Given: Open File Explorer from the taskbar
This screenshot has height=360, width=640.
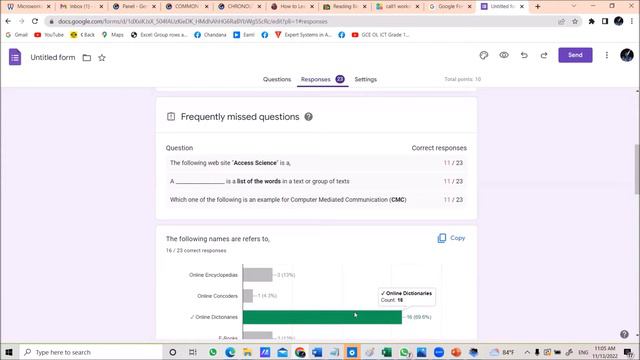Looking at the screenshot, I should (247, 352).
